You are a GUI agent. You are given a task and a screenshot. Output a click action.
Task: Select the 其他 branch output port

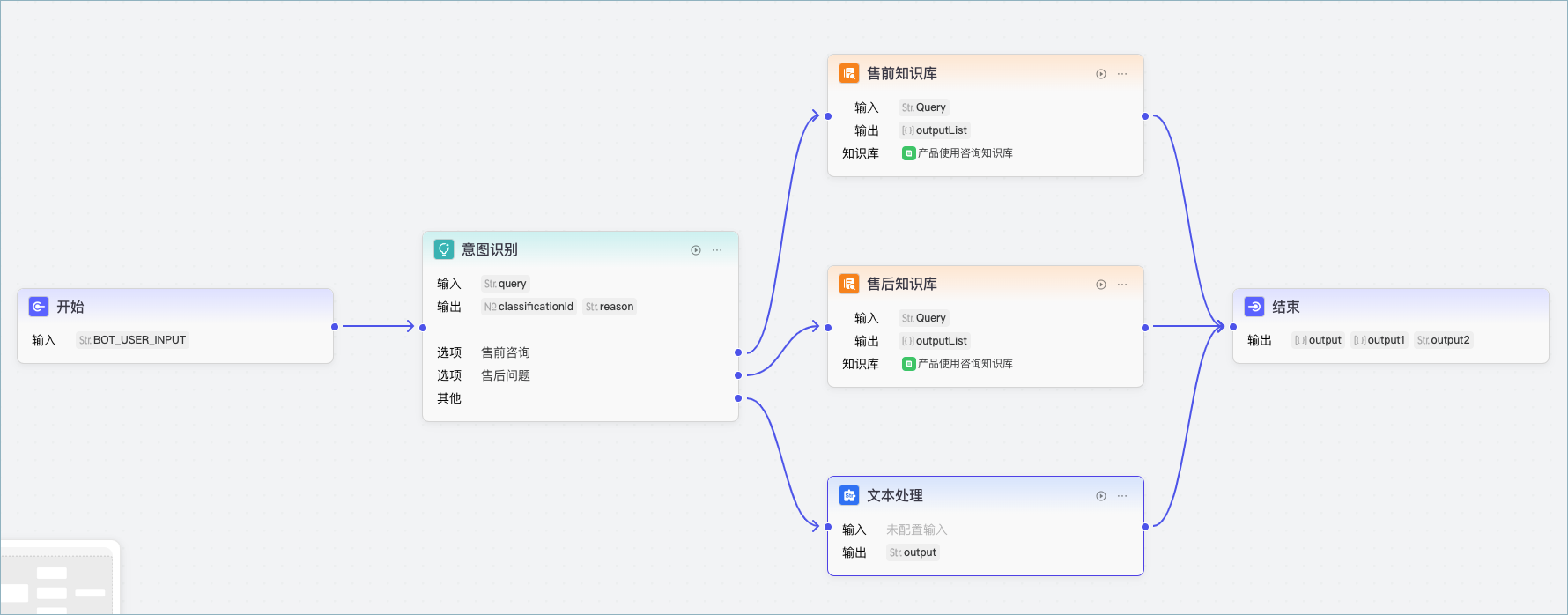click(x=738, y=398)
